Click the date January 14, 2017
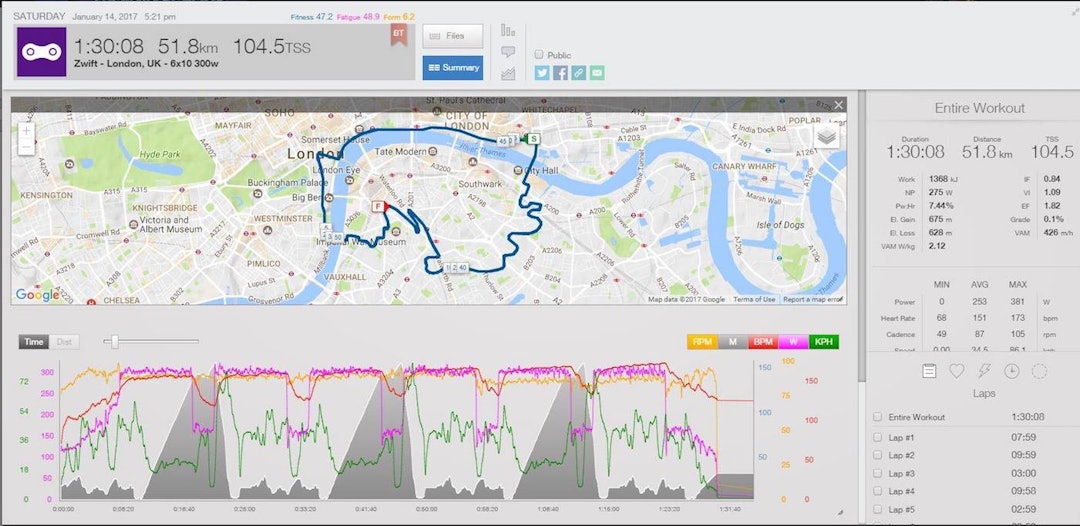The image size is (1080, 526). click(106, 16)
